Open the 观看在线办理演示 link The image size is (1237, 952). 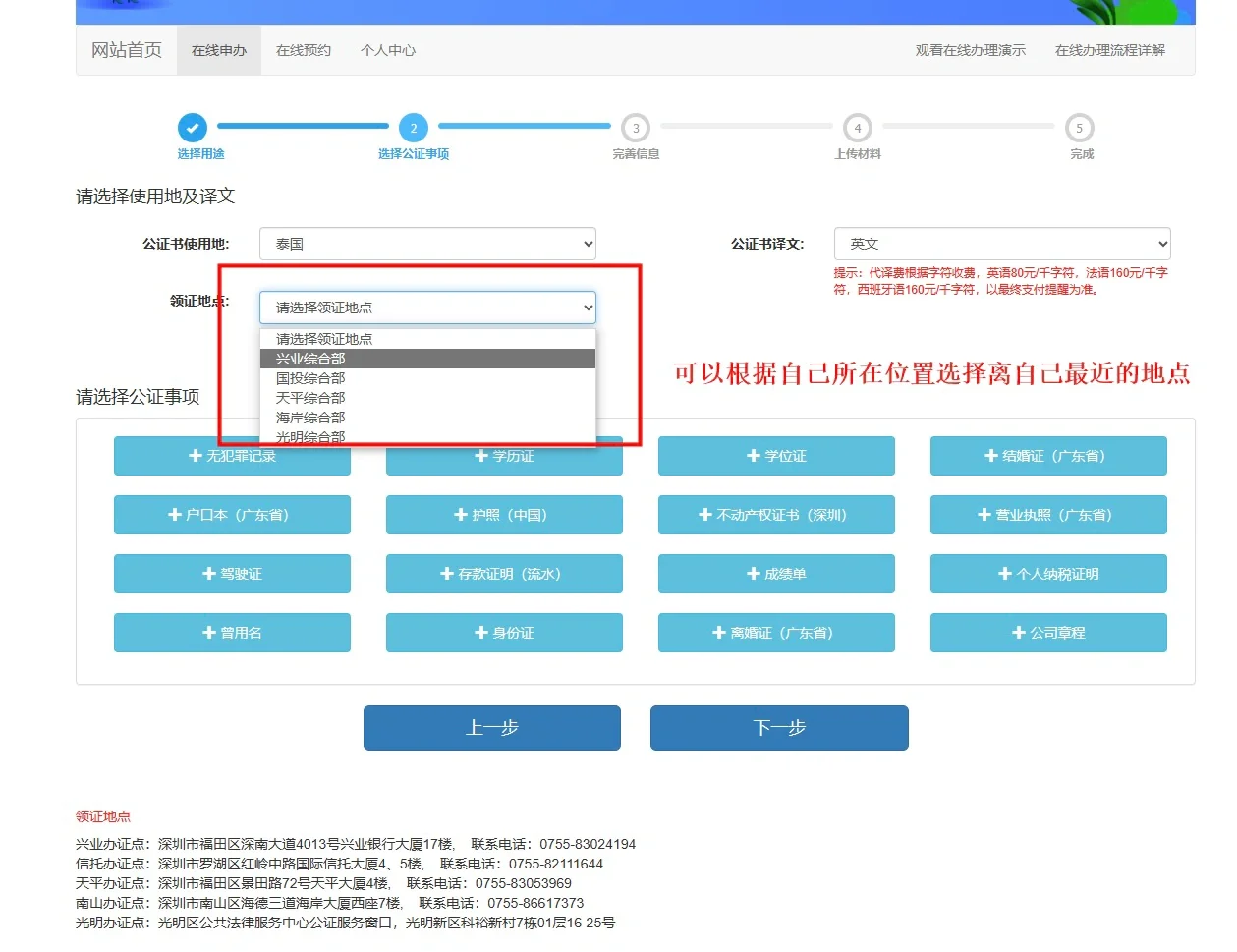pyautogui.click(x=970, y=50)
